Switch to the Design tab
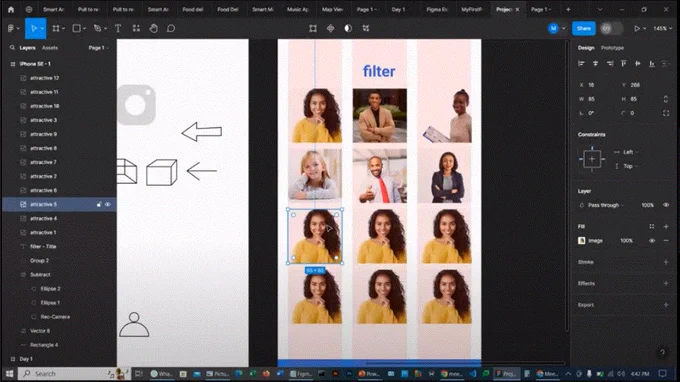 tap(585, 48)
